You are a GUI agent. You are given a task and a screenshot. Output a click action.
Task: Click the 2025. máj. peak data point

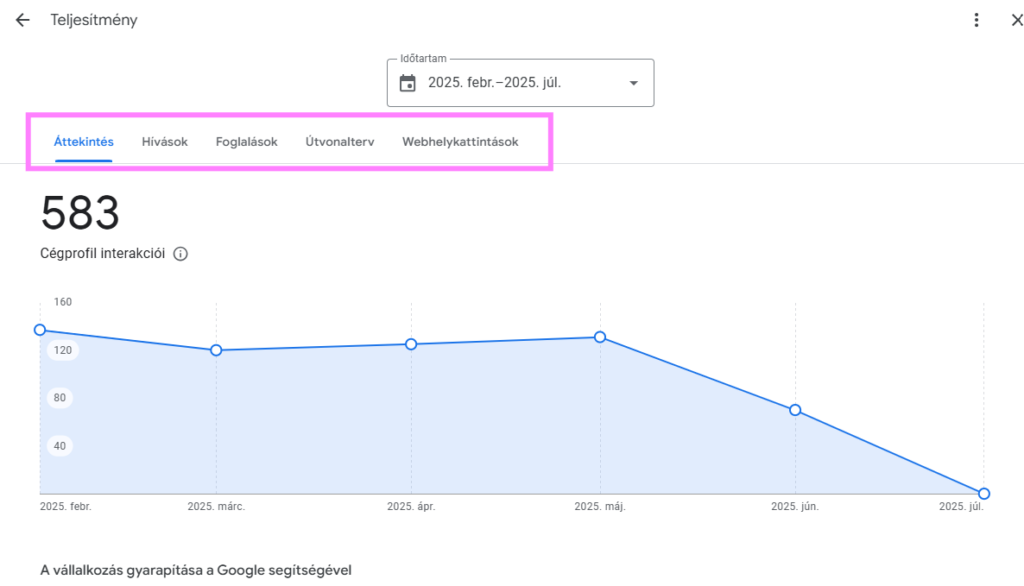click(600, 337)
